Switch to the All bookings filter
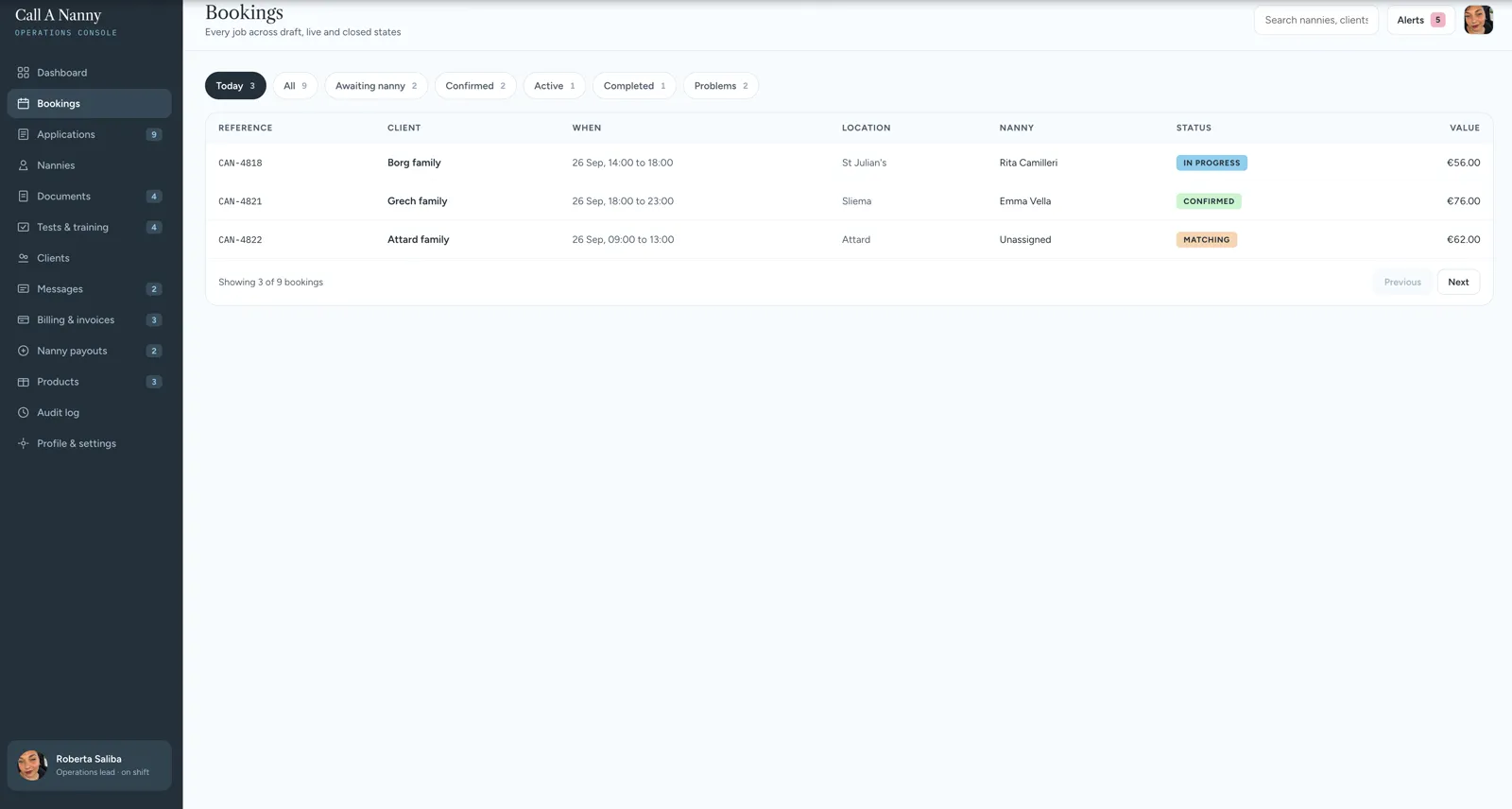Viewport: 1512px width, 809px height. (x=295, y=86)
